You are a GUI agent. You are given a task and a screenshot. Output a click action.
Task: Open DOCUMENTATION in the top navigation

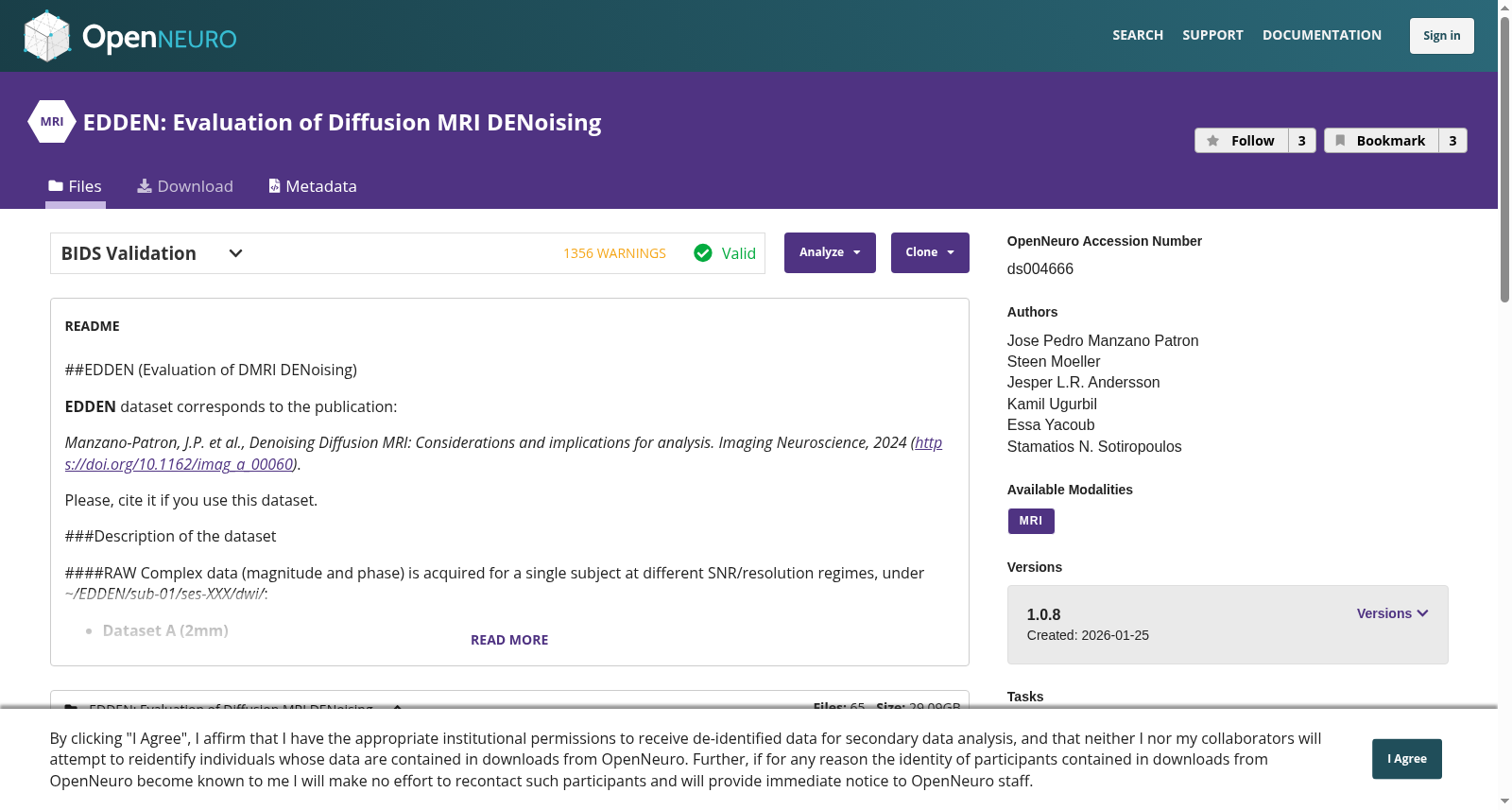(x=1322, y=35)
